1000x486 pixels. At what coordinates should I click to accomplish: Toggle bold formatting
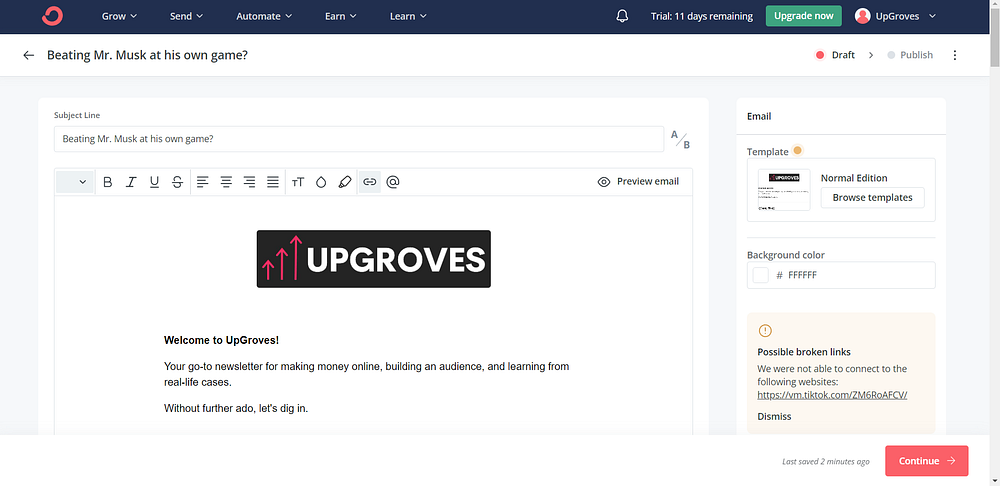tap(108, 182)
